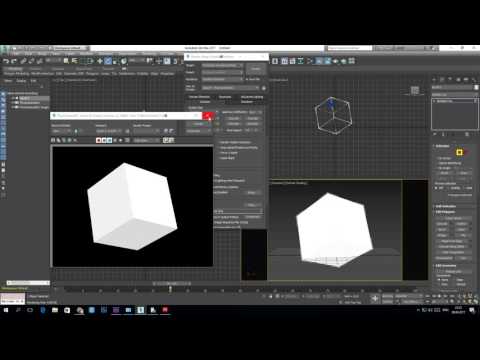Open Renderer dropdown in Render Setup
Viewport: 480px width, 360px height.
pos(222,79)
